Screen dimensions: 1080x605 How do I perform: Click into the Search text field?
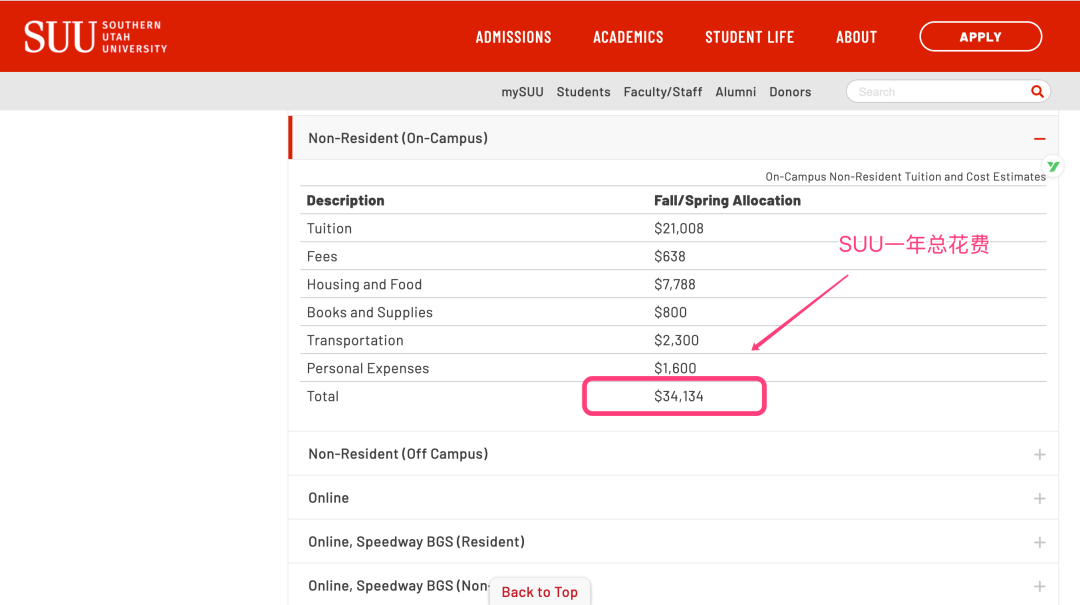click(935, 92)
